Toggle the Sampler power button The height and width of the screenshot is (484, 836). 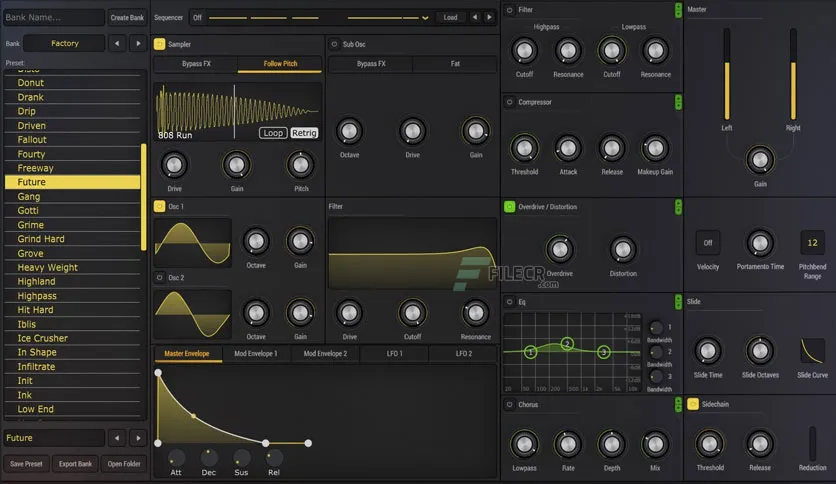[x=159, y=44]
